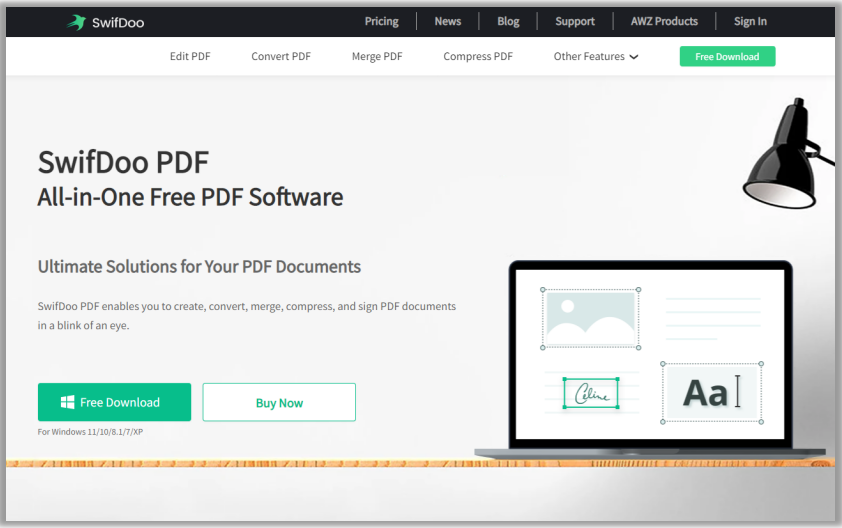Click the SwifDoo bird logo icon
Screen dimensions: 842x528
tap(77, 22)
